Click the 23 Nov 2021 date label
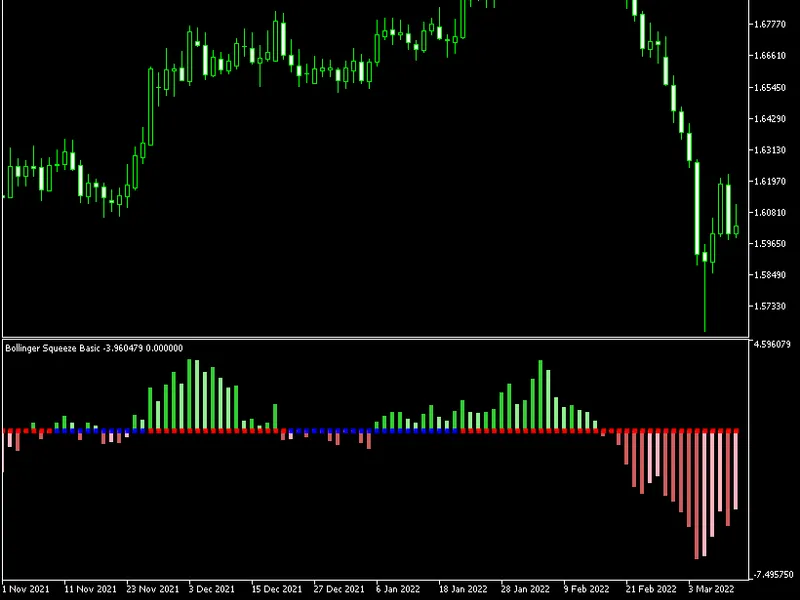The height and width of the screenshot is (600, 800). point(153,589)
